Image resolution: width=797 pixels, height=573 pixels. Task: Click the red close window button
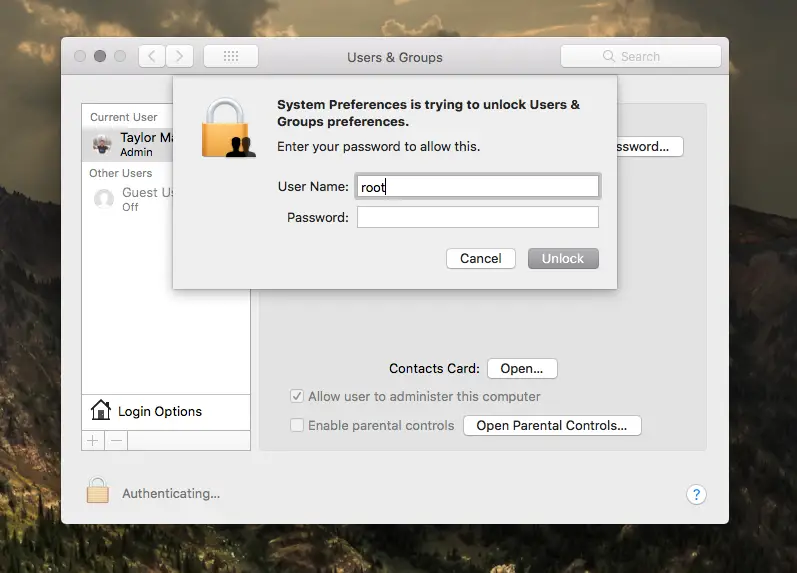click(x=80, y=56)
